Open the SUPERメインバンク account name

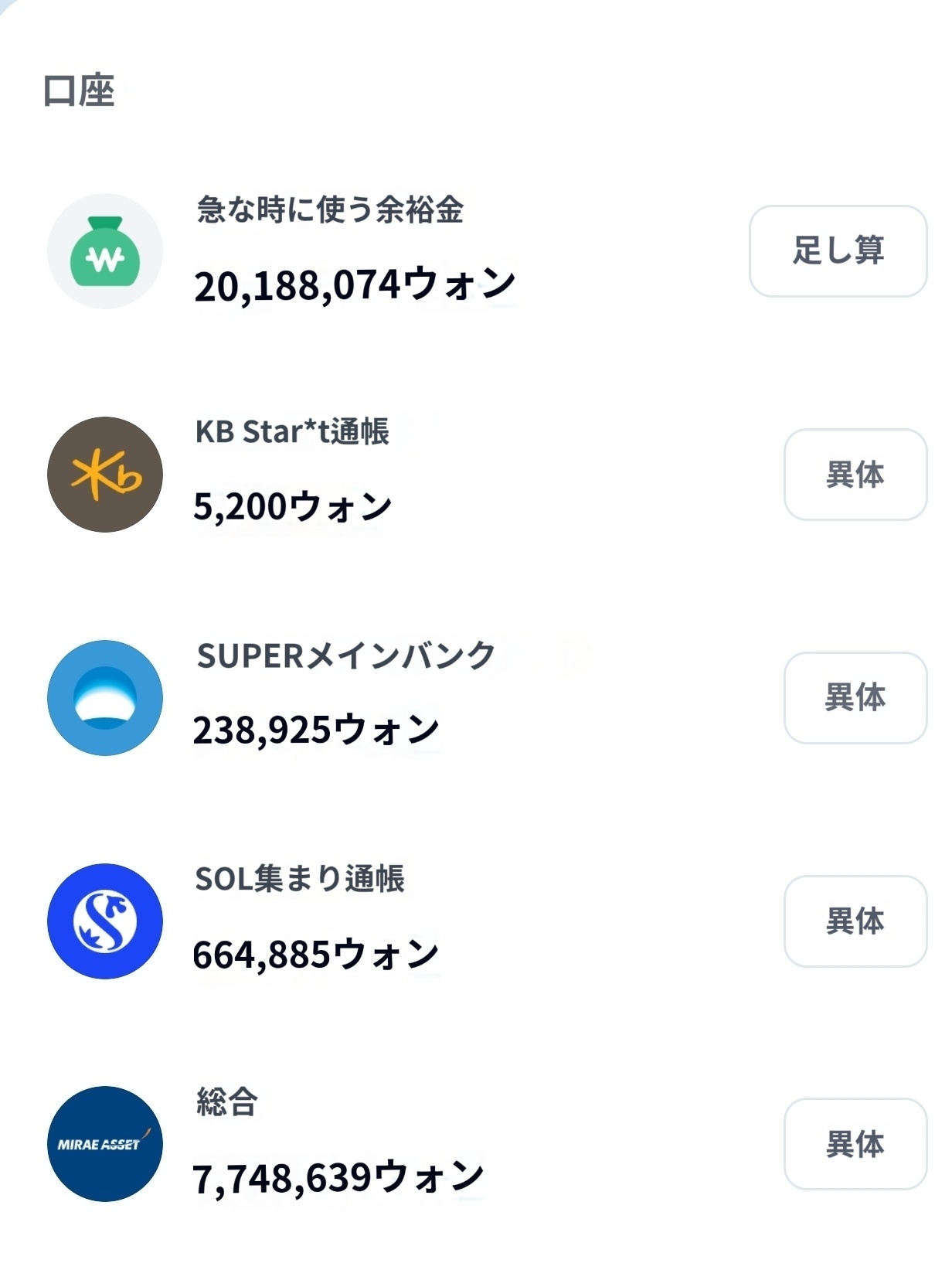point(345,655)
